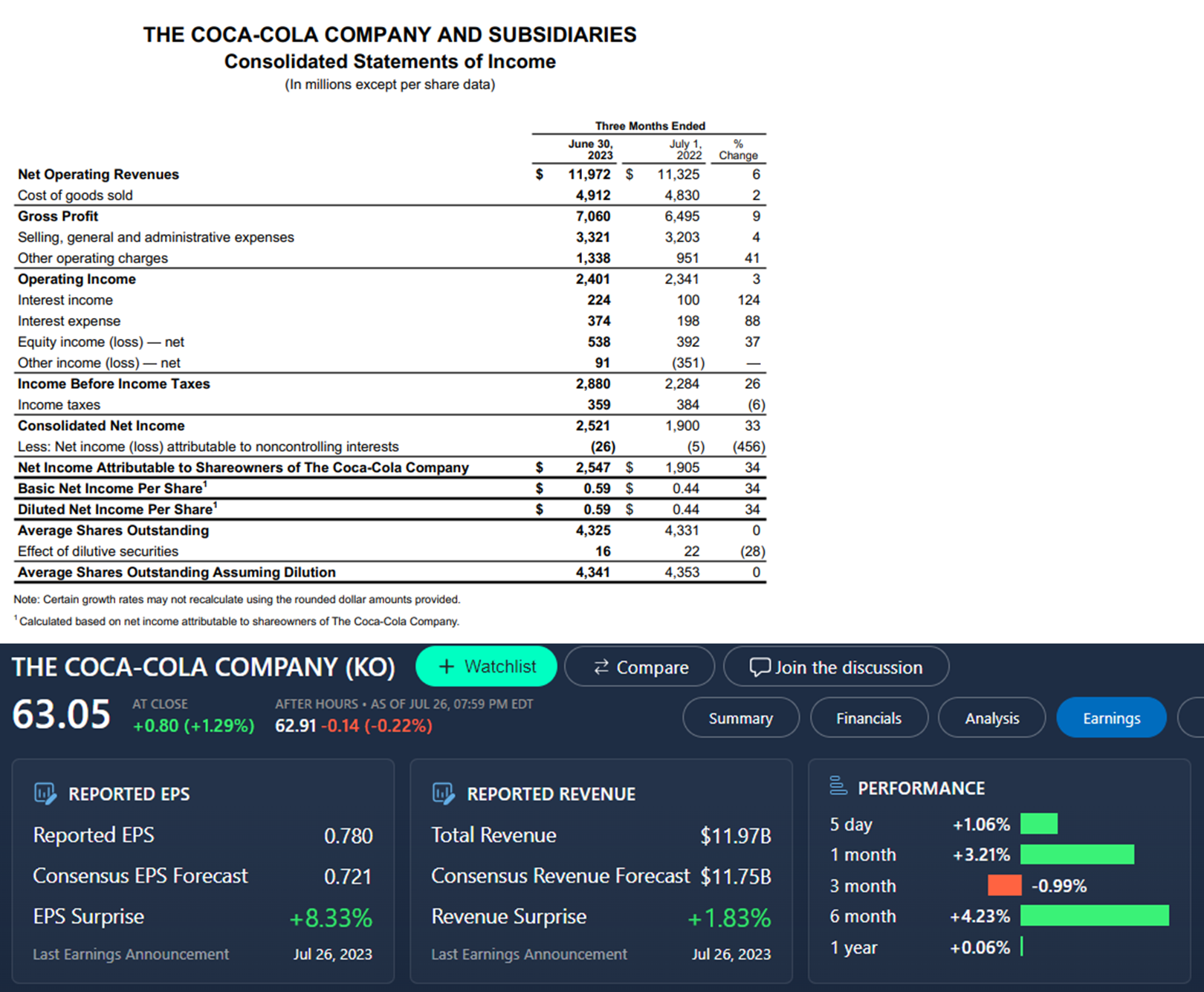The image size is (1204, 992).
Task: Open the Financials tab
Action: tap(869, 718)
